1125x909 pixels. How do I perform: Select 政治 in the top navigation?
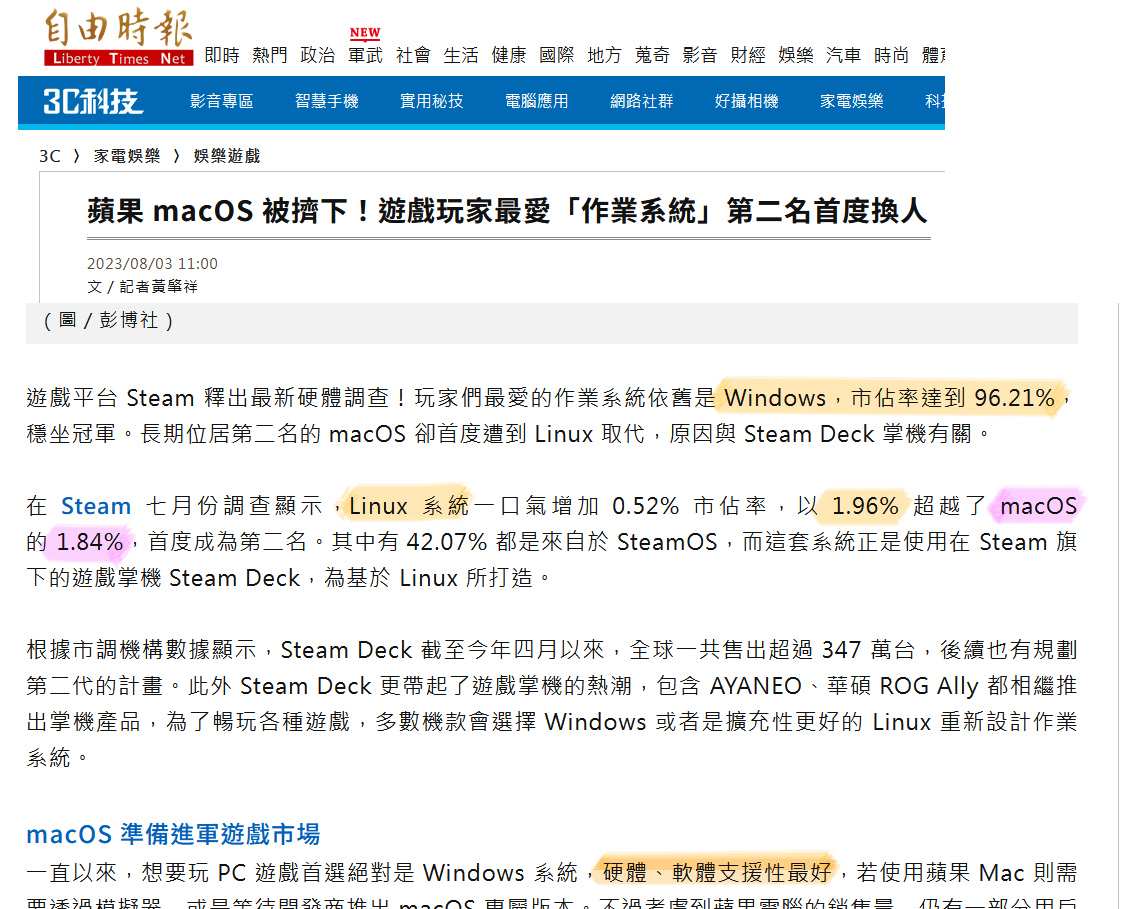318,55
